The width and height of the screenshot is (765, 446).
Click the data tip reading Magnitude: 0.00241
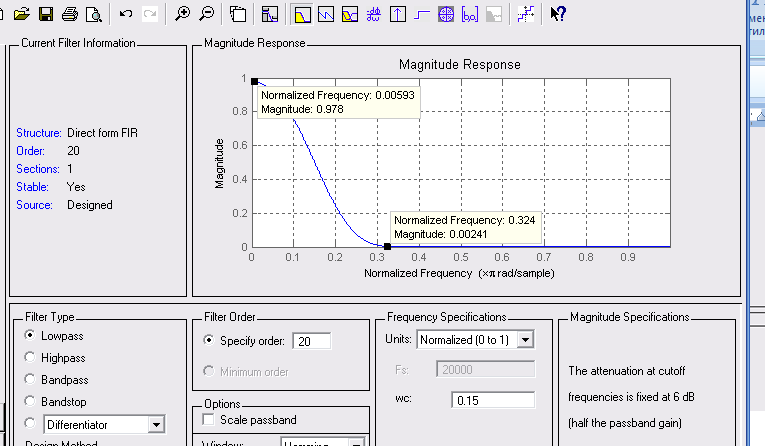click(x=465, y=227)
